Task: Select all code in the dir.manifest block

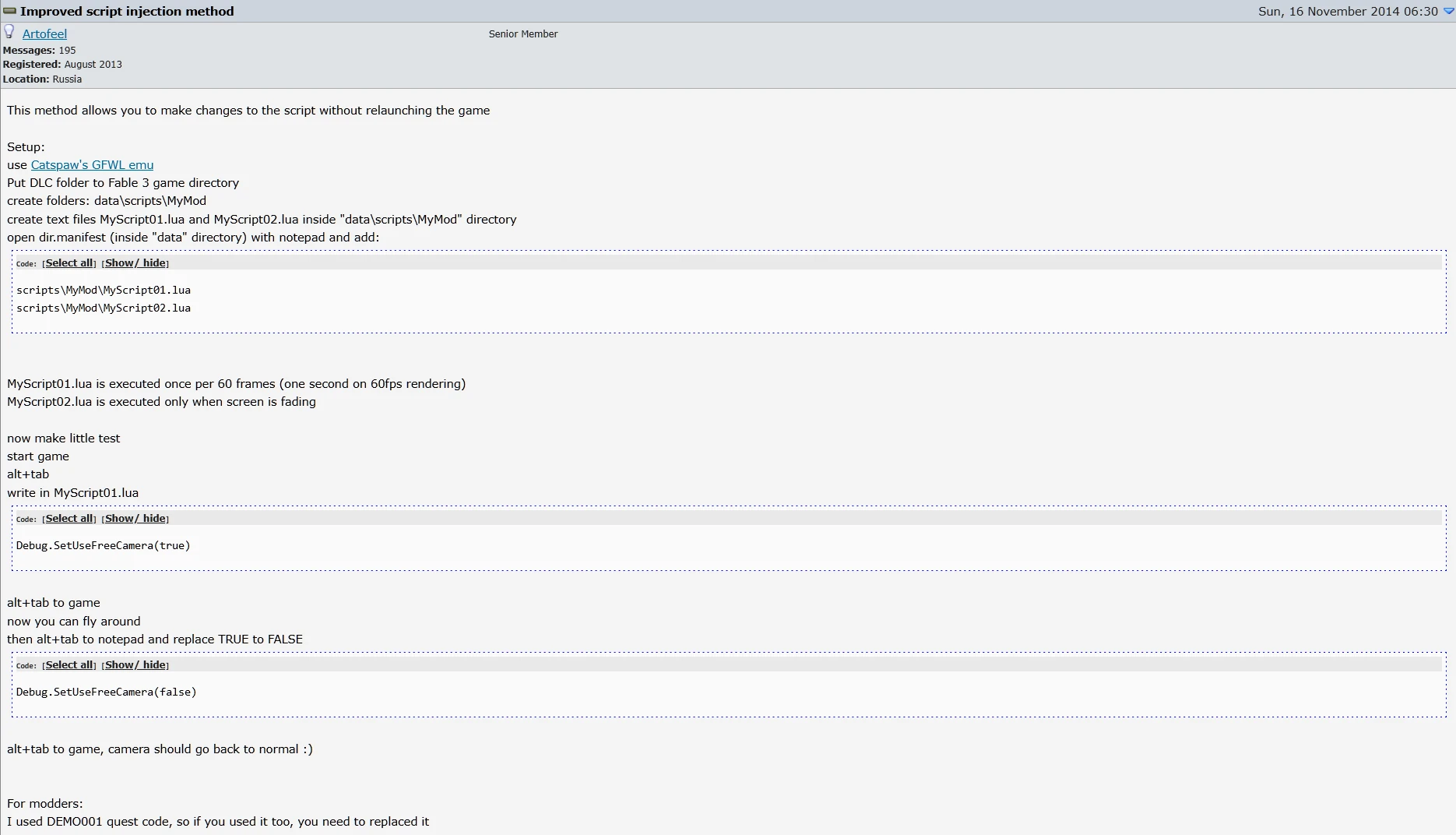Action: pyautogui.click(x=69, y=263)
